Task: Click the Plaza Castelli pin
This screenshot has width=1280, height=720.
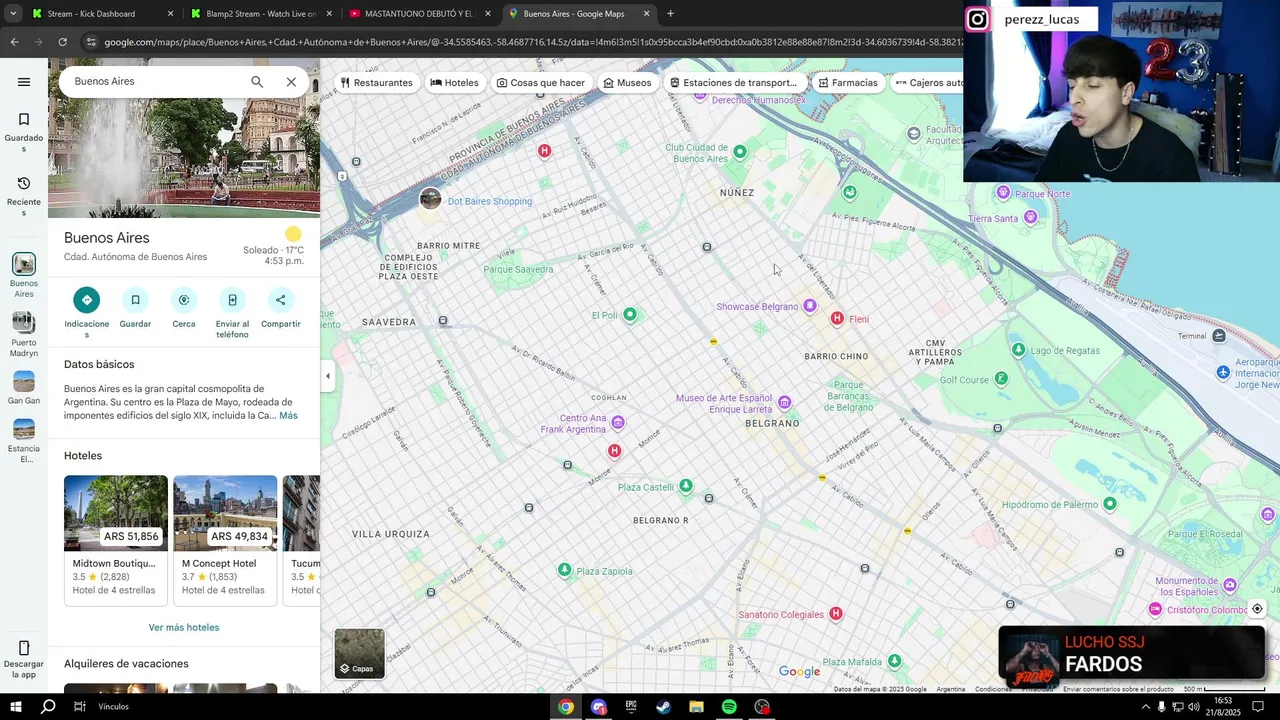Action: pos(685,486)
